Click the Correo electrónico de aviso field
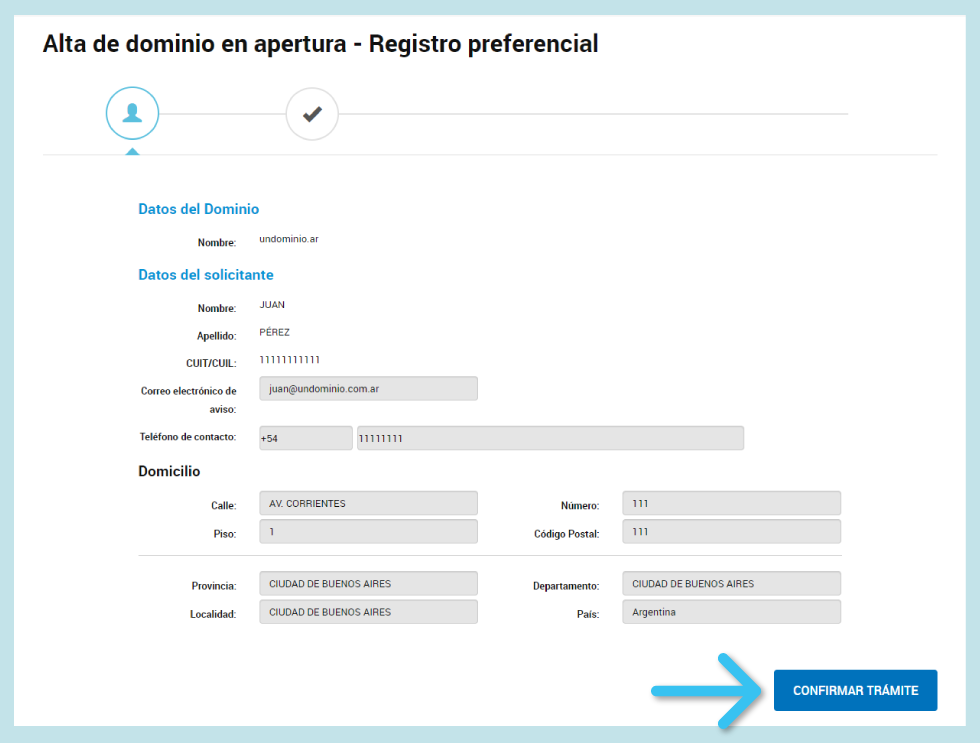Screen dimensions: 980x743 pyautogui.click(x=368, y=388)
